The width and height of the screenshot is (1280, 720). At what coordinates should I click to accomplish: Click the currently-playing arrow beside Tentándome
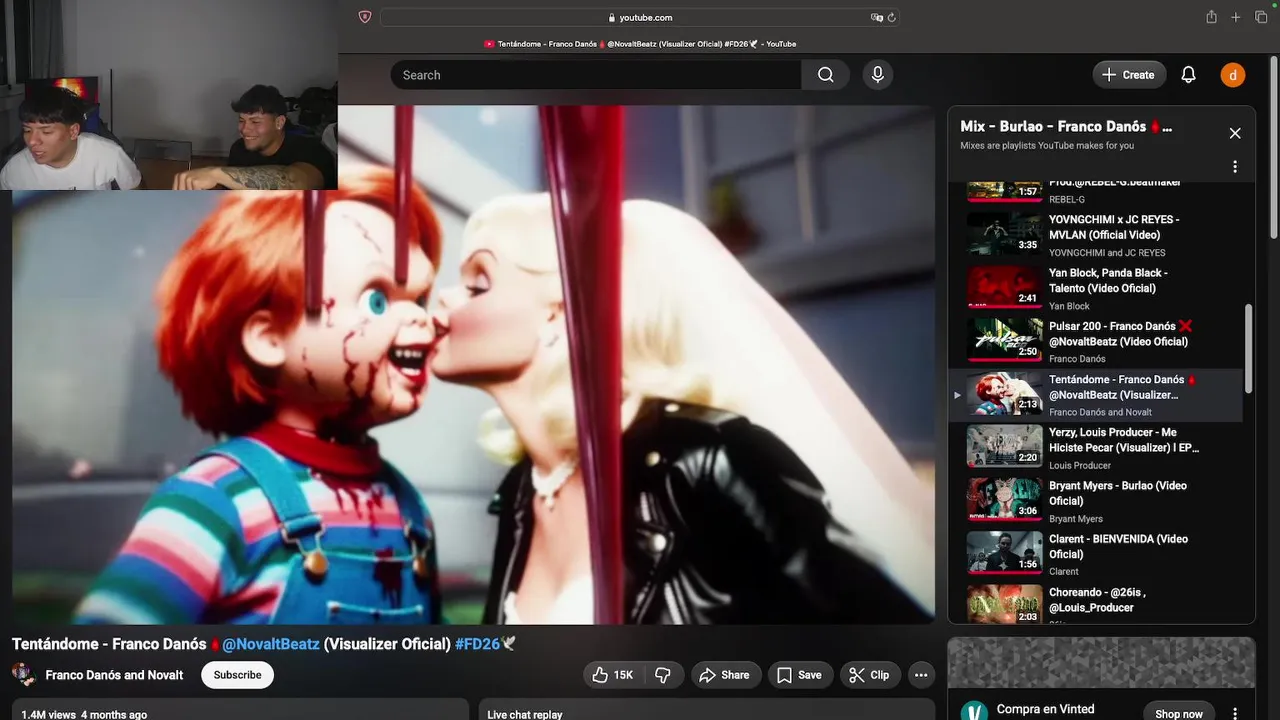click(x=957, y=395)
